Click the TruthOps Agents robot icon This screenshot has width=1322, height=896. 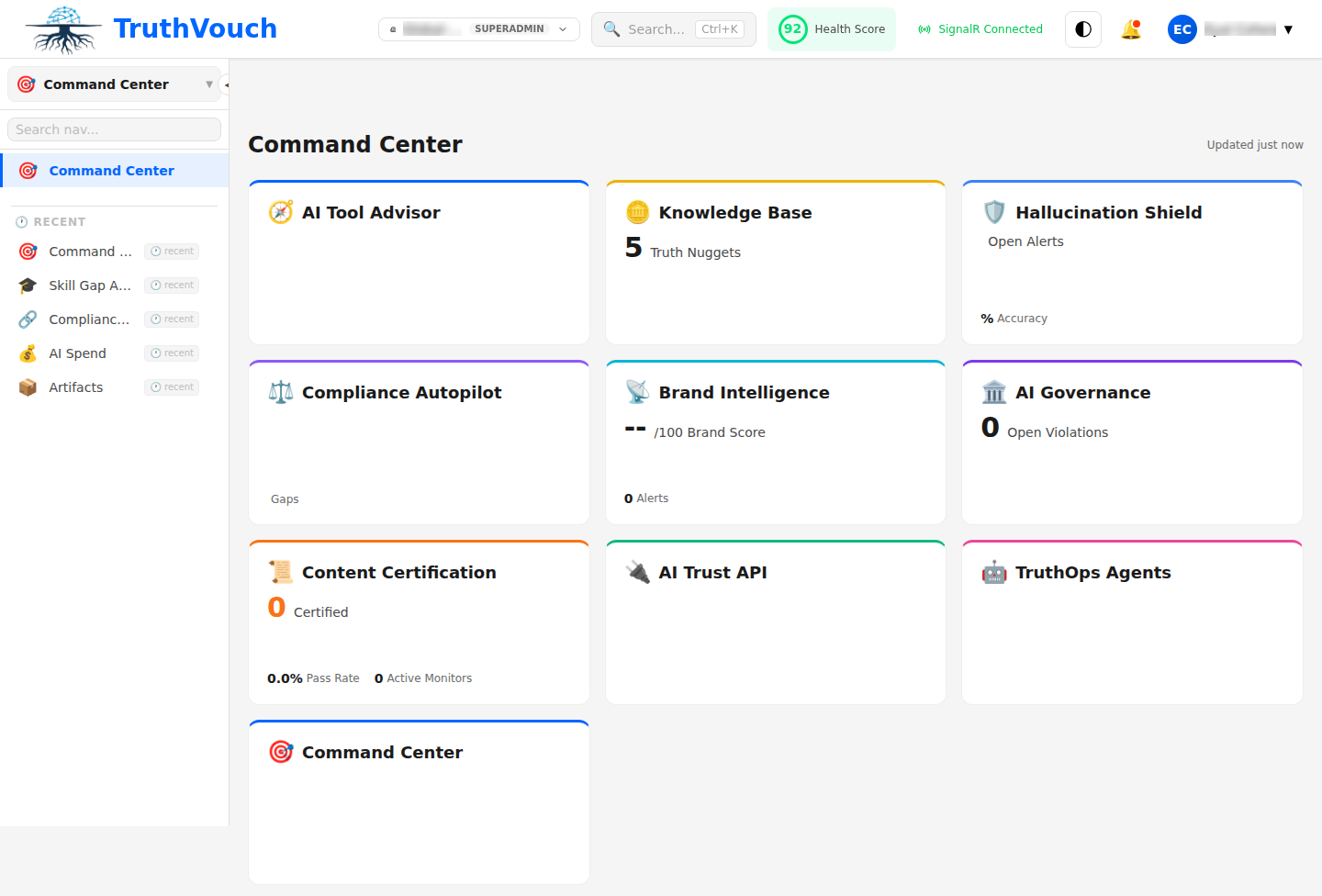(994, 572)
